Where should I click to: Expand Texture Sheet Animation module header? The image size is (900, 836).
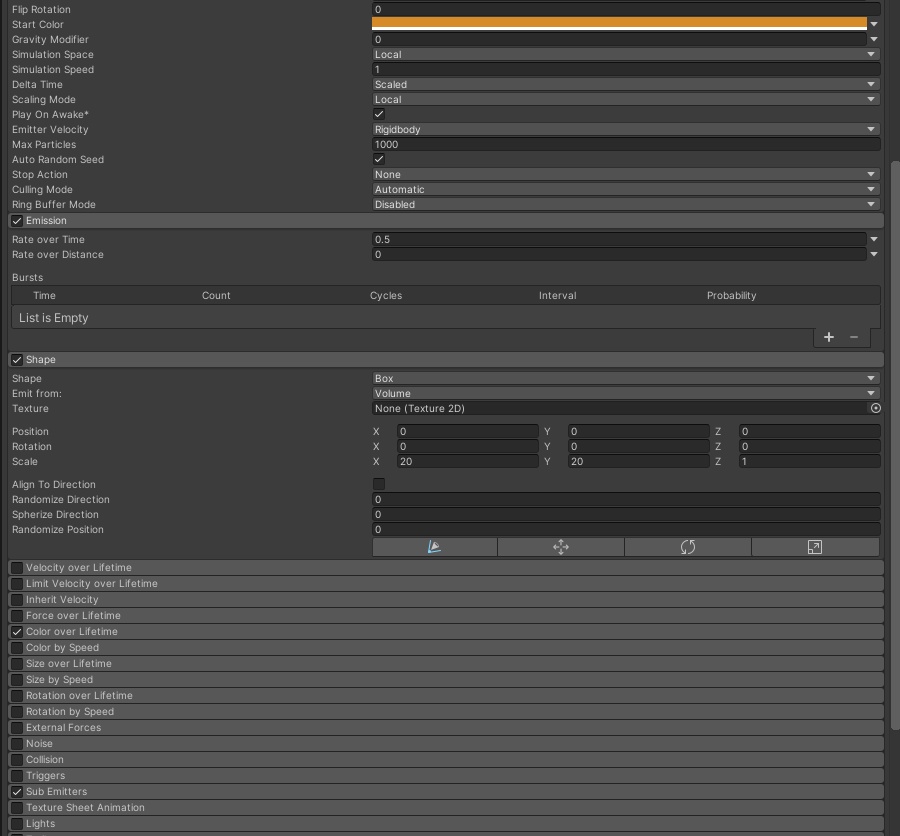(x=446, y=807)
